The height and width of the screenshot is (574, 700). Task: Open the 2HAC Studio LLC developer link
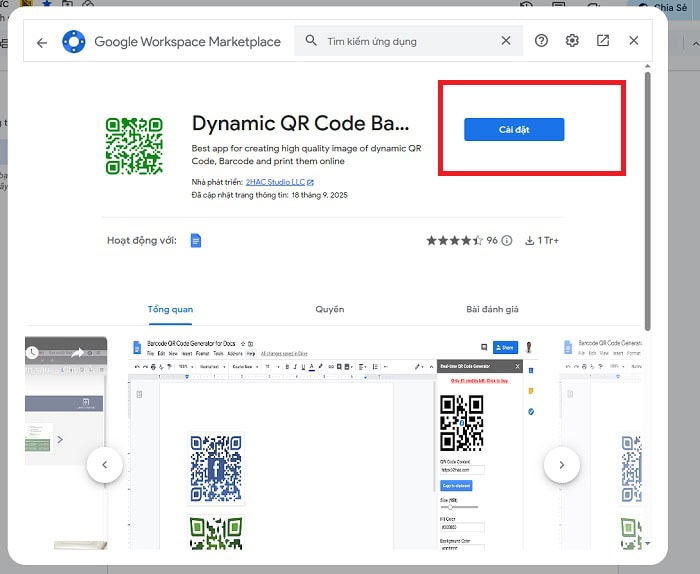279,182
